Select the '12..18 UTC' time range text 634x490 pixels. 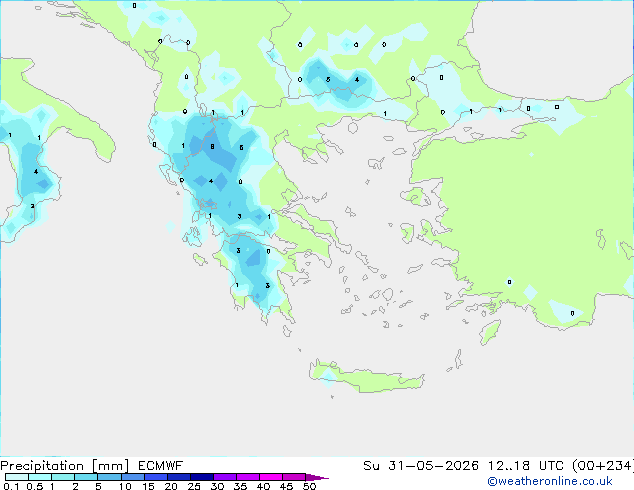526,466
